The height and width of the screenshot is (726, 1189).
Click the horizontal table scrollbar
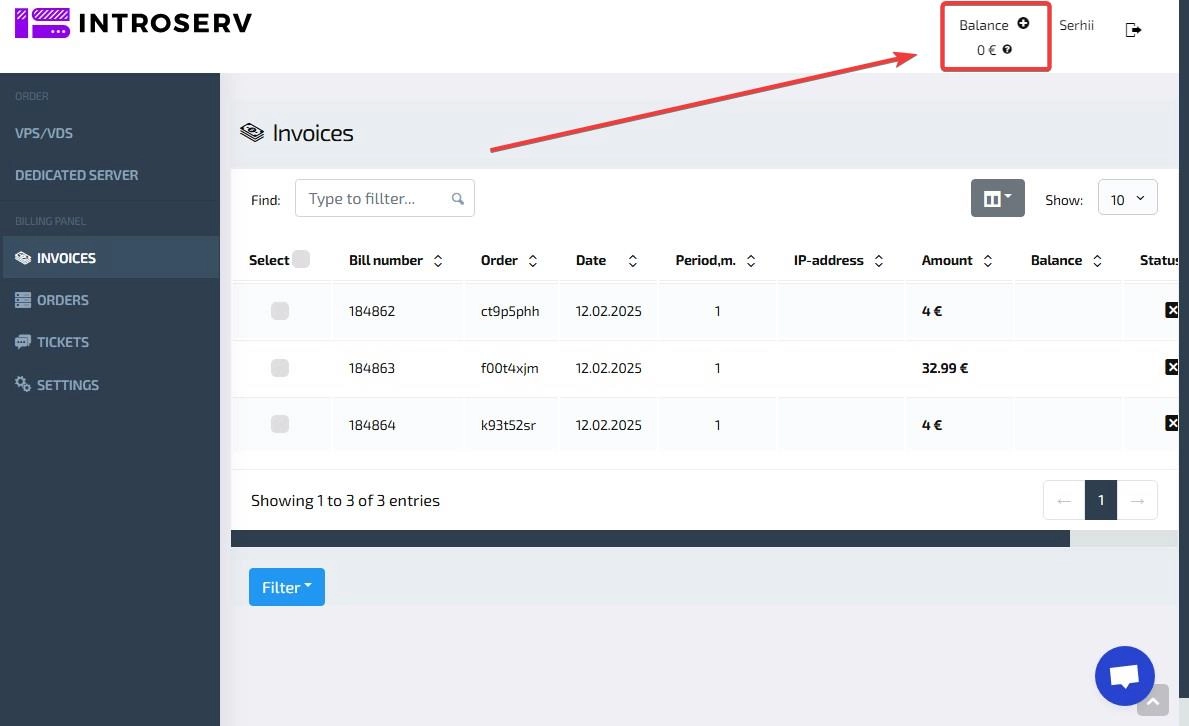point(650,538)
